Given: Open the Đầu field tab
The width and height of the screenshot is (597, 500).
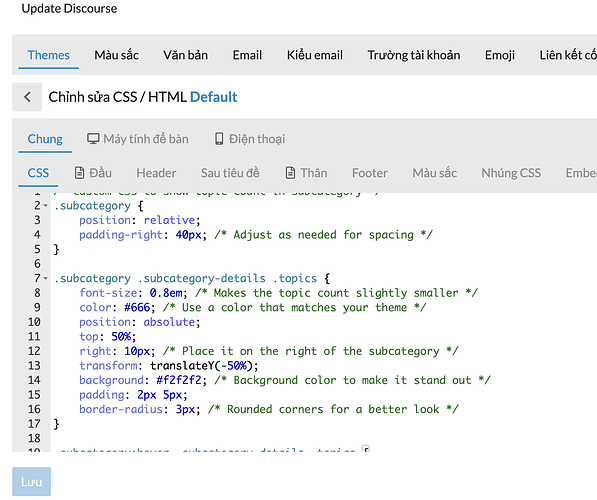Looking at the screenshot, I should click(x=93, y=173).
